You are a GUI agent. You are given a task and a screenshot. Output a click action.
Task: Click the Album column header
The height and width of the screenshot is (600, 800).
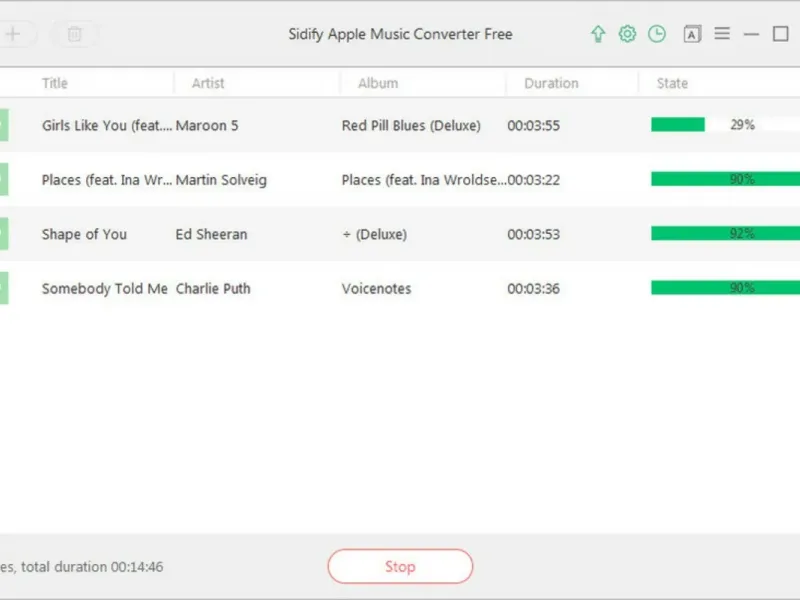coord(377,83)
